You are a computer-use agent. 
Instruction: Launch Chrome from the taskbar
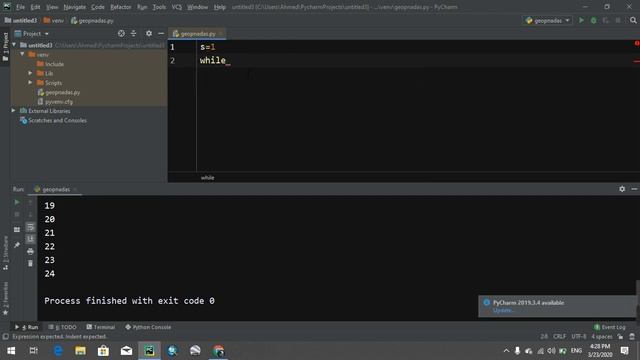(218, 351)
